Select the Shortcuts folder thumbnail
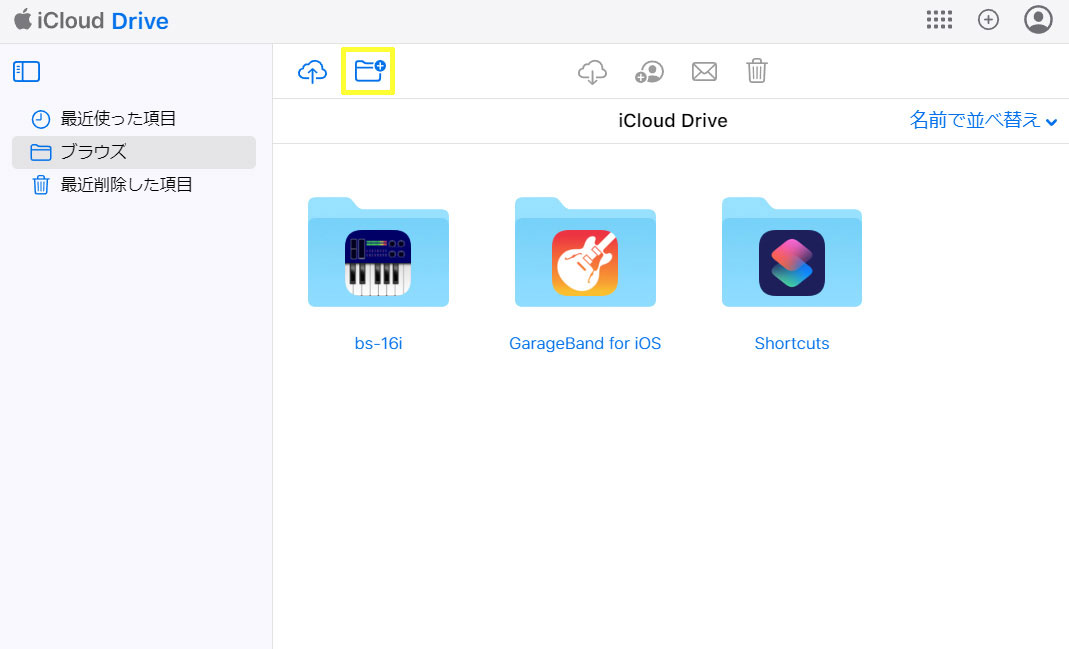 [x=792, y=252]
